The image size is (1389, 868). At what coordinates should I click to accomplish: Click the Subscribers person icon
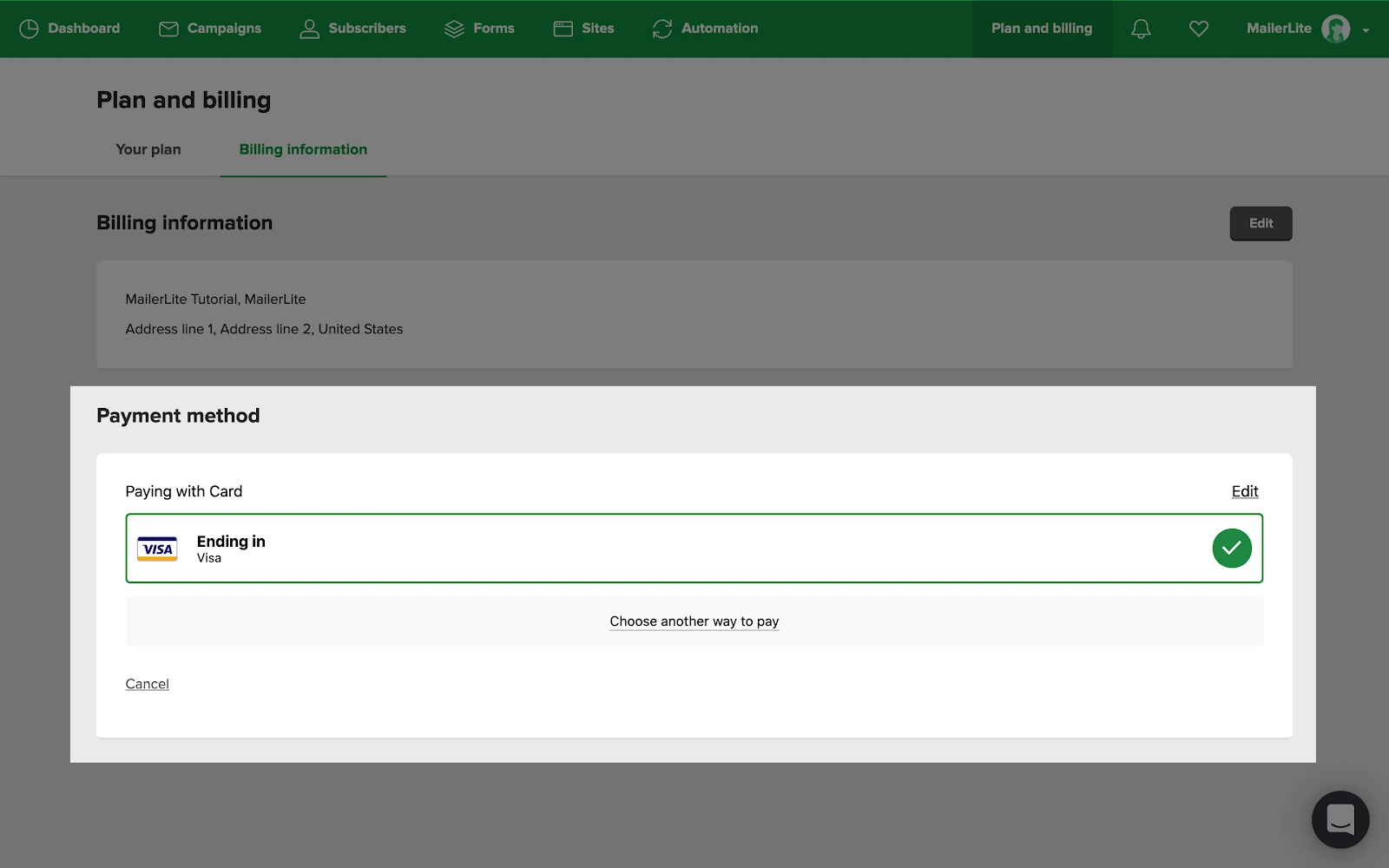[309, 29]
